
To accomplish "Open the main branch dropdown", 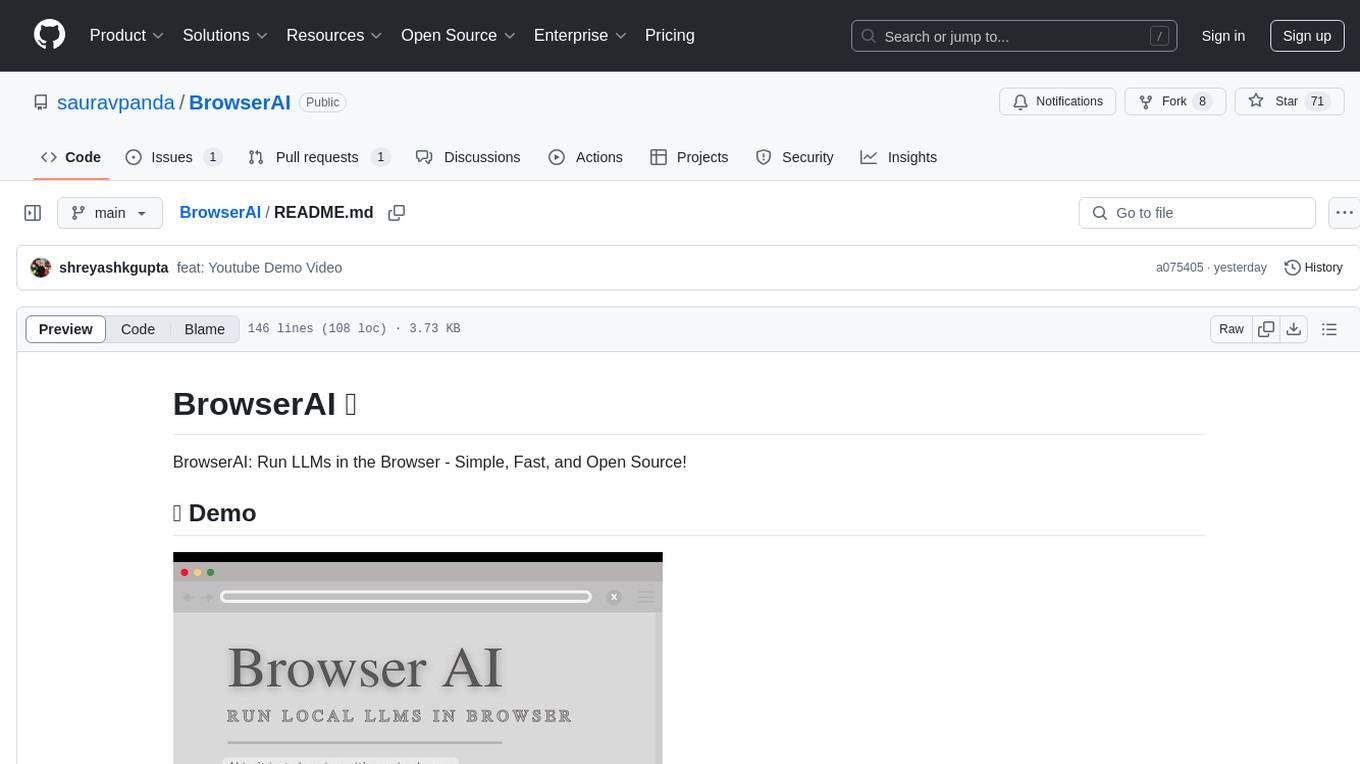I will pyautogui.click(x=110, y=213).
